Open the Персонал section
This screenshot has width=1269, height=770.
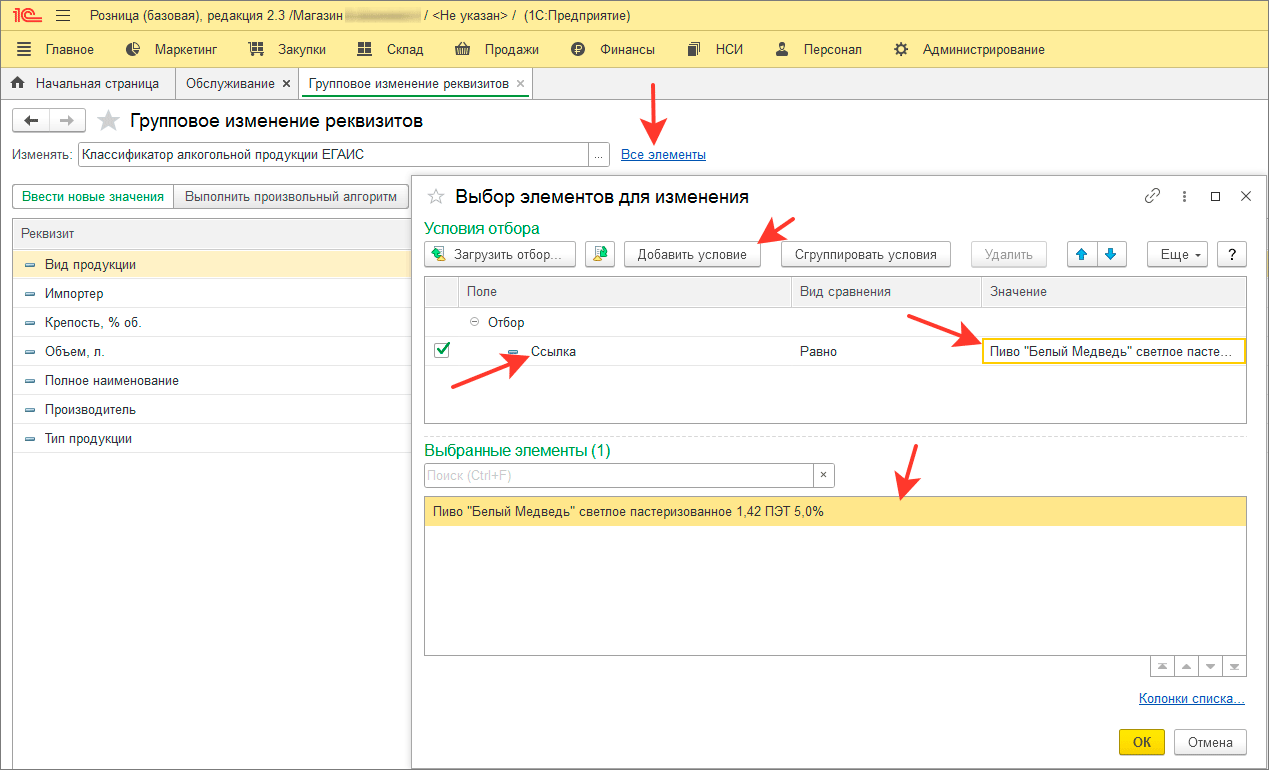pos(818,49)
